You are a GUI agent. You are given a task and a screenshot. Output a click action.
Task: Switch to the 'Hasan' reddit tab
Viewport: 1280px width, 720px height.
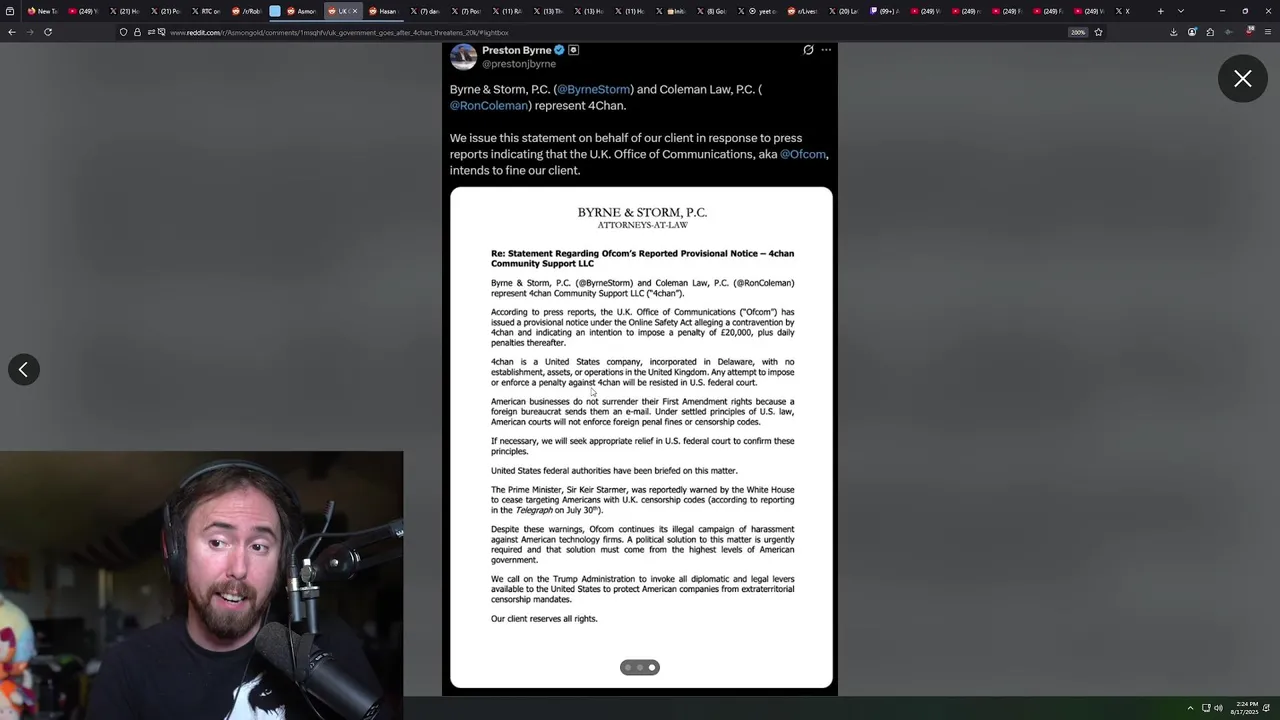click(385, 11)
